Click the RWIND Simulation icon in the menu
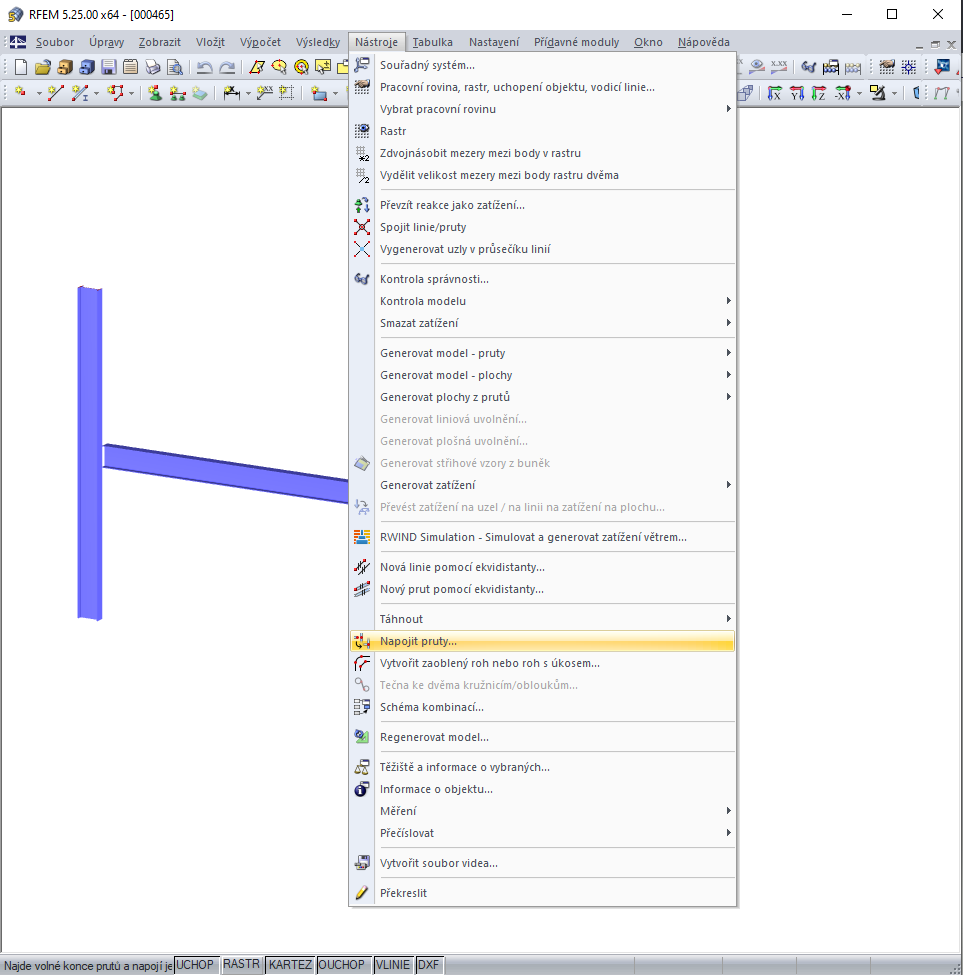This screenshot has height=975, width=963. (x=362, y=537)
